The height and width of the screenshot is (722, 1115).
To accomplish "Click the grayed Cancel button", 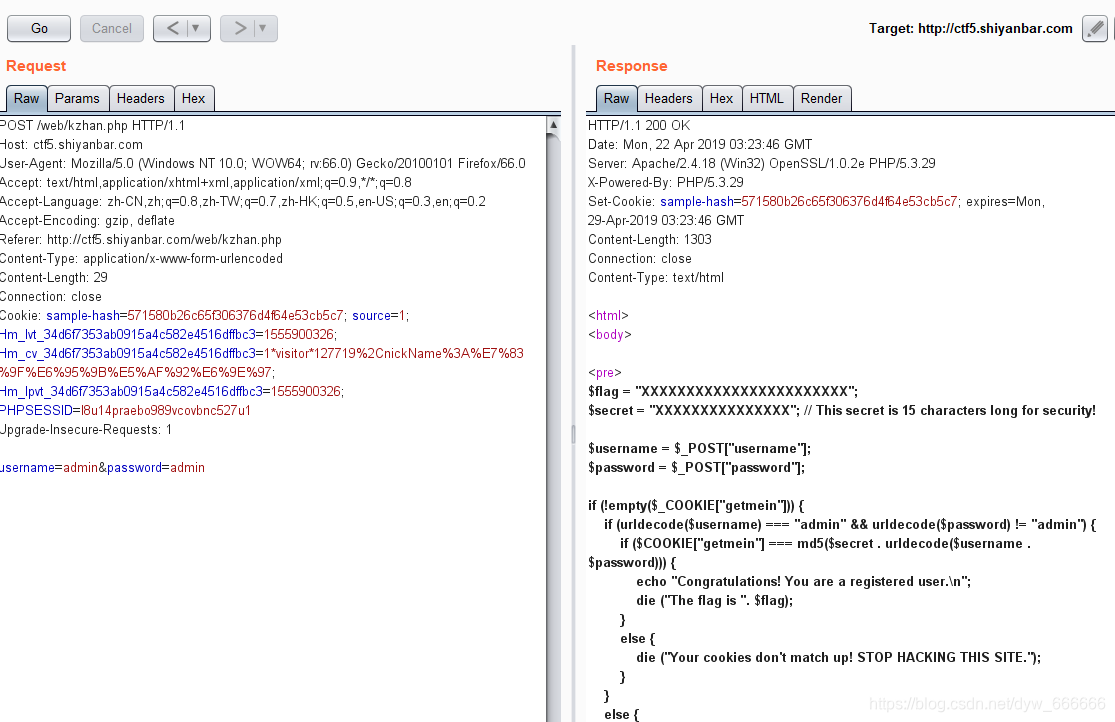I will tap(112, 28).
